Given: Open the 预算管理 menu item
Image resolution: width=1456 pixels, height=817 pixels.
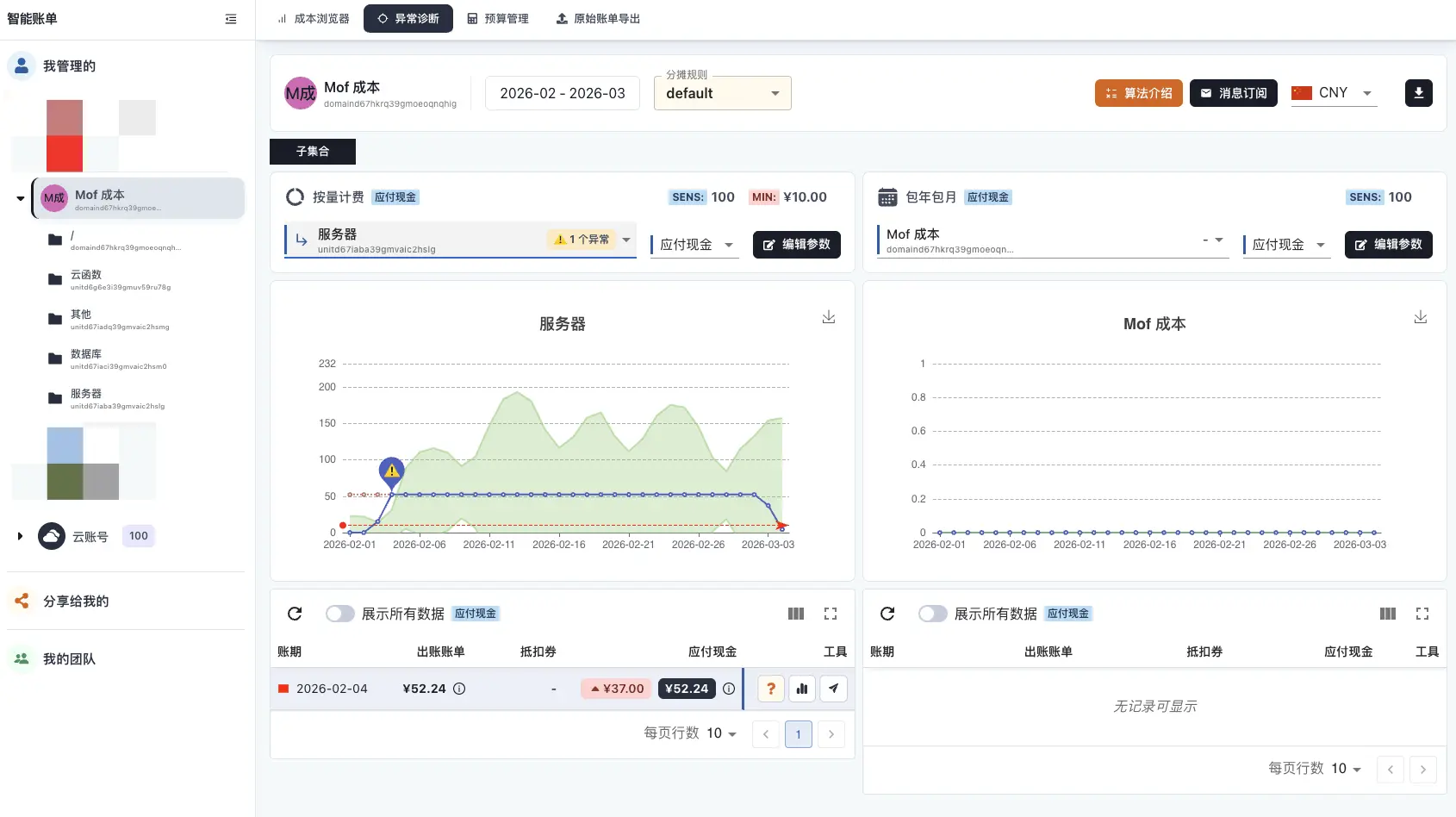Looking at the screenshot, I should pos(498,18).
